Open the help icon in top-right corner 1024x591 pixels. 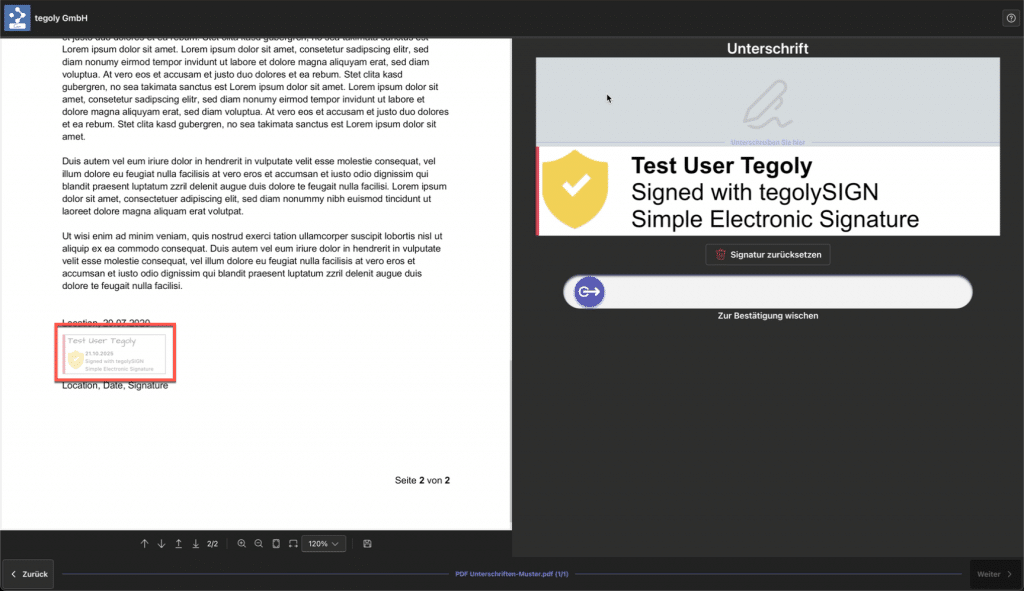(1010, 18)
